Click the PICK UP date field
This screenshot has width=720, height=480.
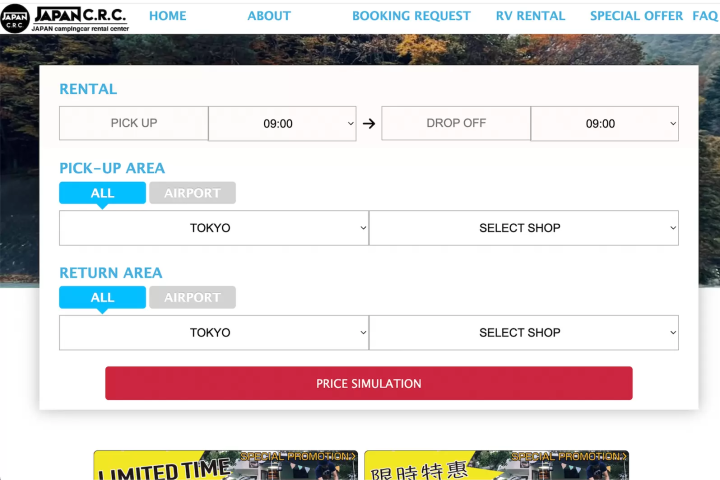133,124
